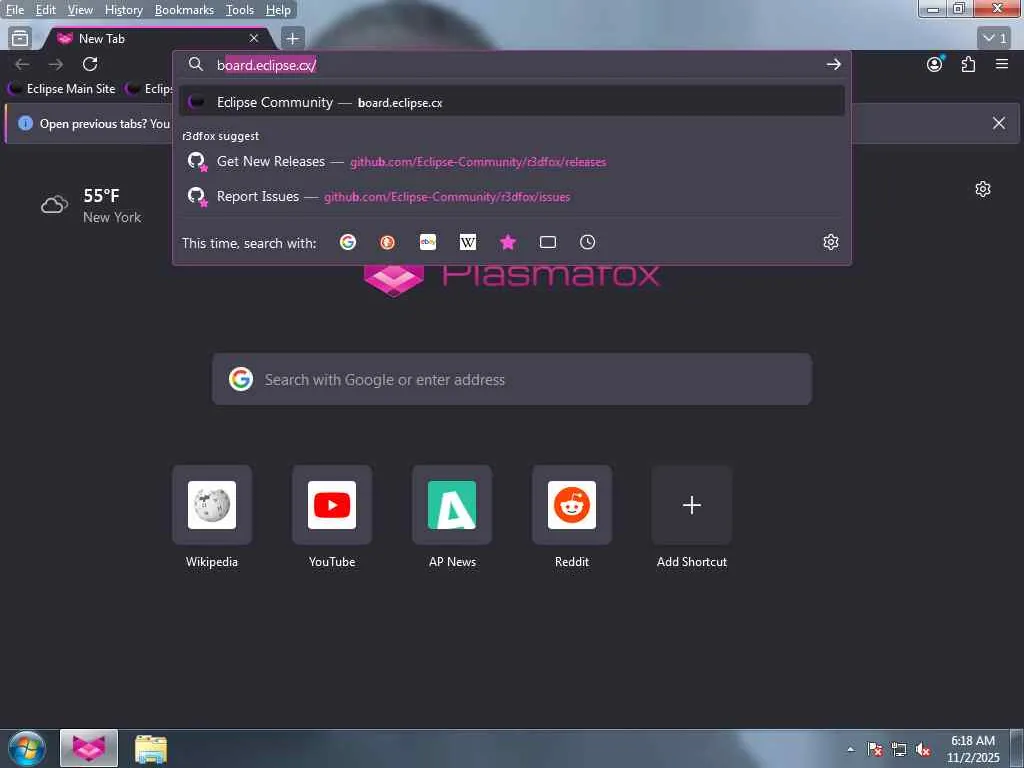1024x768 pixels.
Task: Open Eclipse Main Site bookmark
Action: 62,89
